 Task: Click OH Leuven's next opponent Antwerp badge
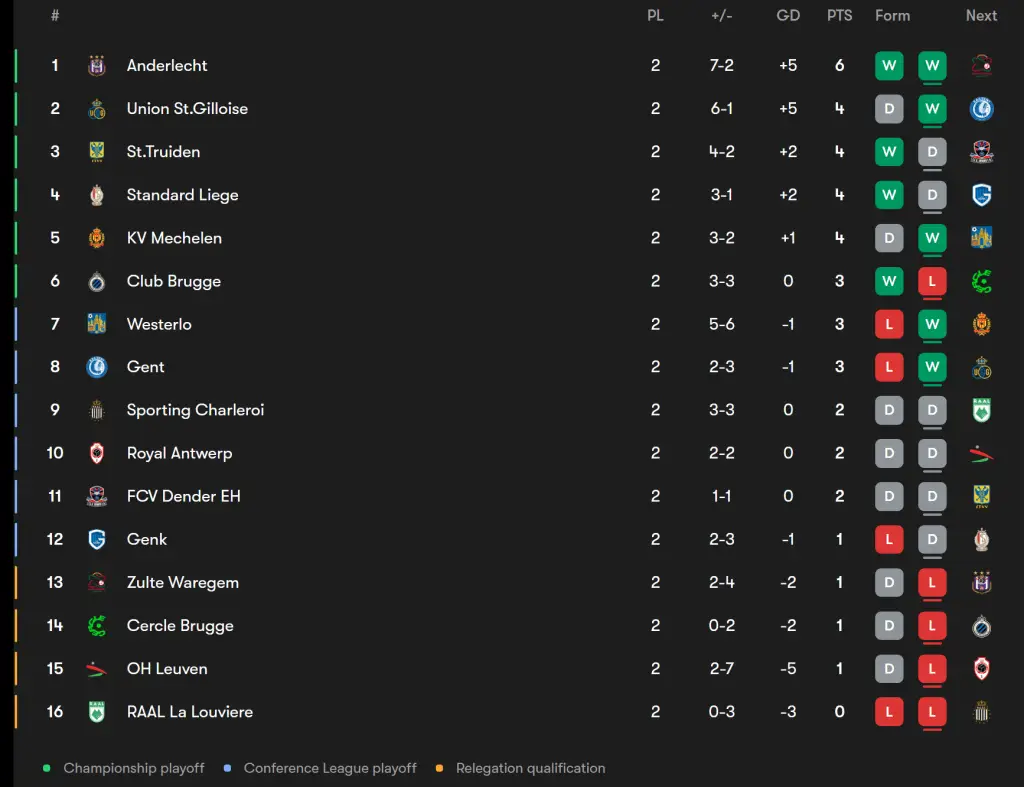tap(982, 669)
